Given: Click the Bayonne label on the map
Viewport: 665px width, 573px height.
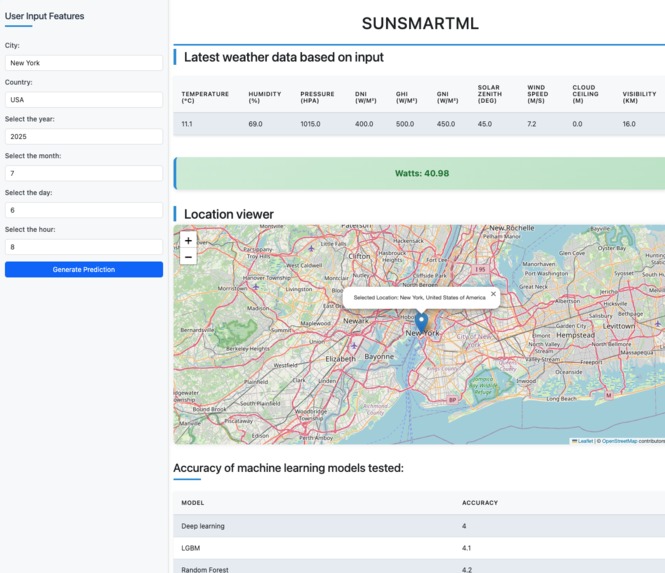Looking at the screenshot, I should tap(379, 357).
